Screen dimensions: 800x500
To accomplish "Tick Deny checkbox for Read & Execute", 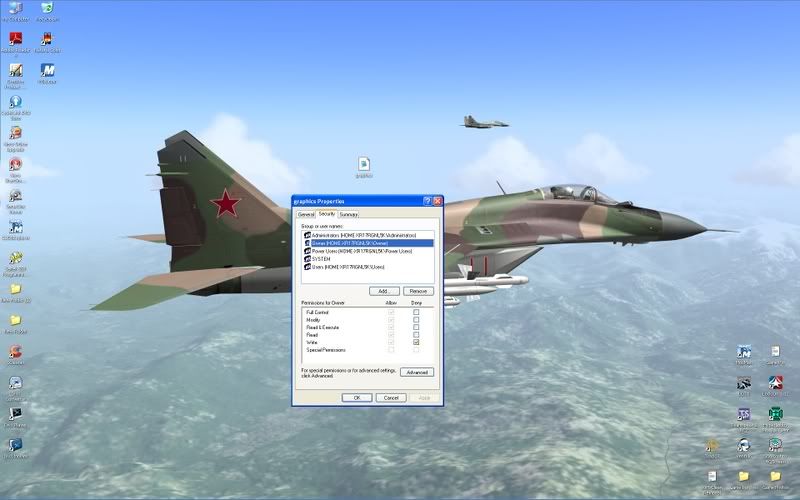I will pyautogui.click(x=416, y=327).
